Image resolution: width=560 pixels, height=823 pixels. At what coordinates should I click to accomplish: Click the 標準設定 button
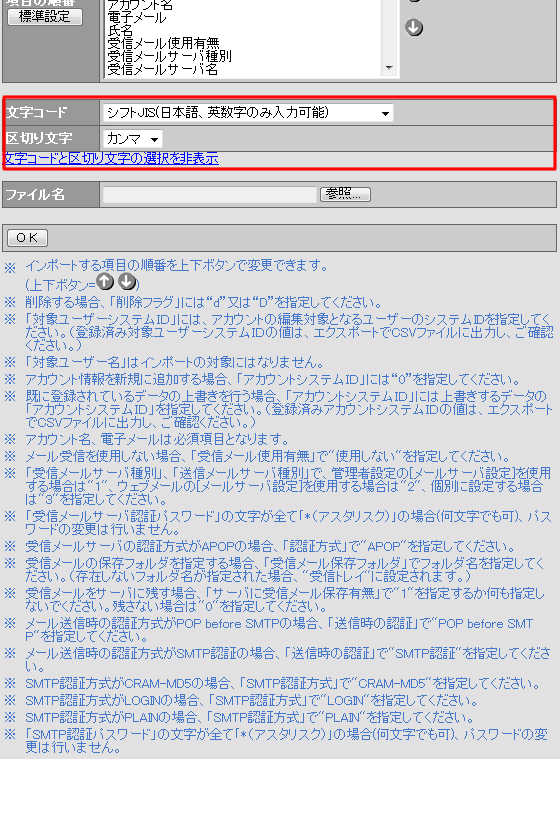point(45,17)
